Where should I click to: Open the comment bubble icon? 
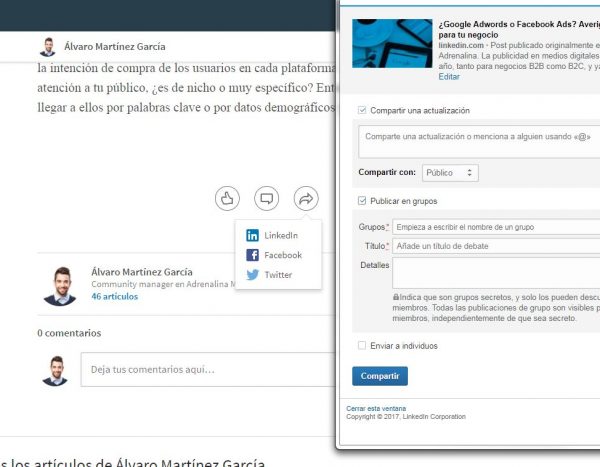(x=267, y=198)
